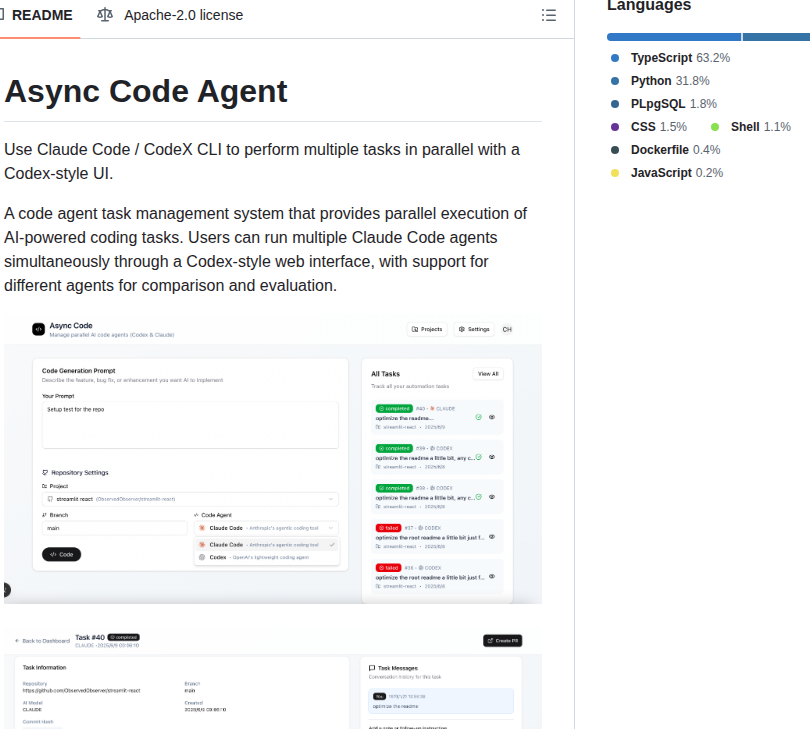Image resolution: width=810 pixels, height=729 pixels.
Task: Click the red failed badge on task #37
Action: 388,528
